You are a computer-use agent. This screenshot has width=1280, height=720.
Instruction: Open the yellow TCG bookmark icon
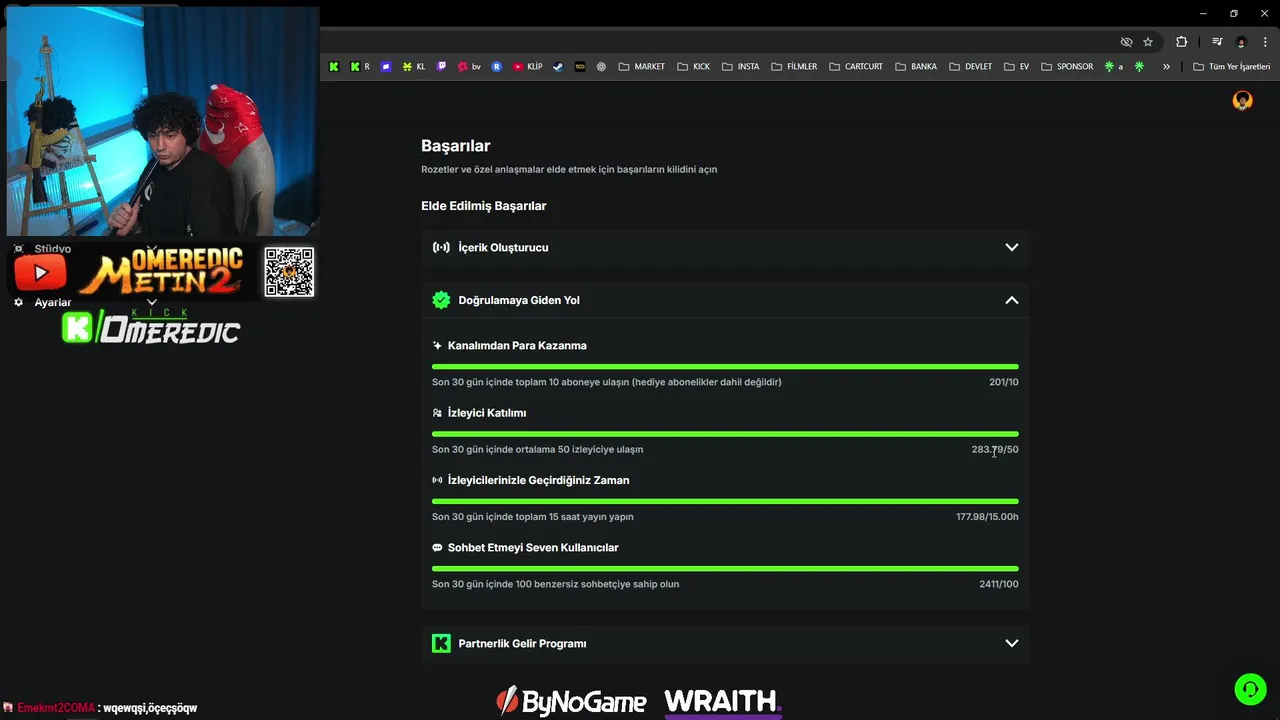tap(580, 67)
